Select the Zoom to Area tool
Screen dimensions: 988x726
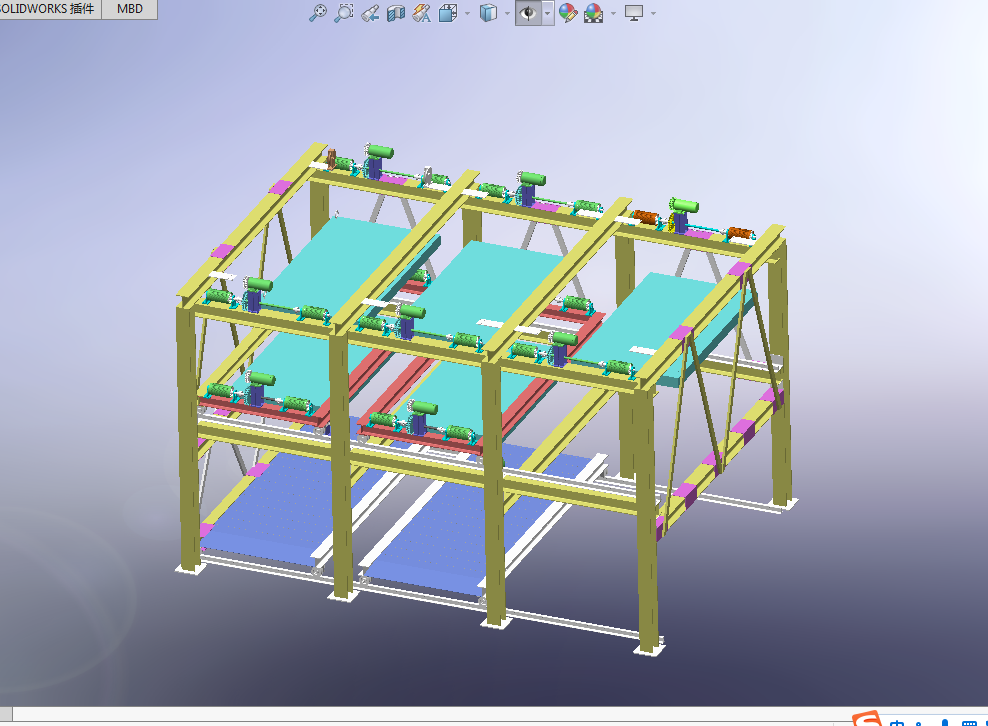coord(343,13)
